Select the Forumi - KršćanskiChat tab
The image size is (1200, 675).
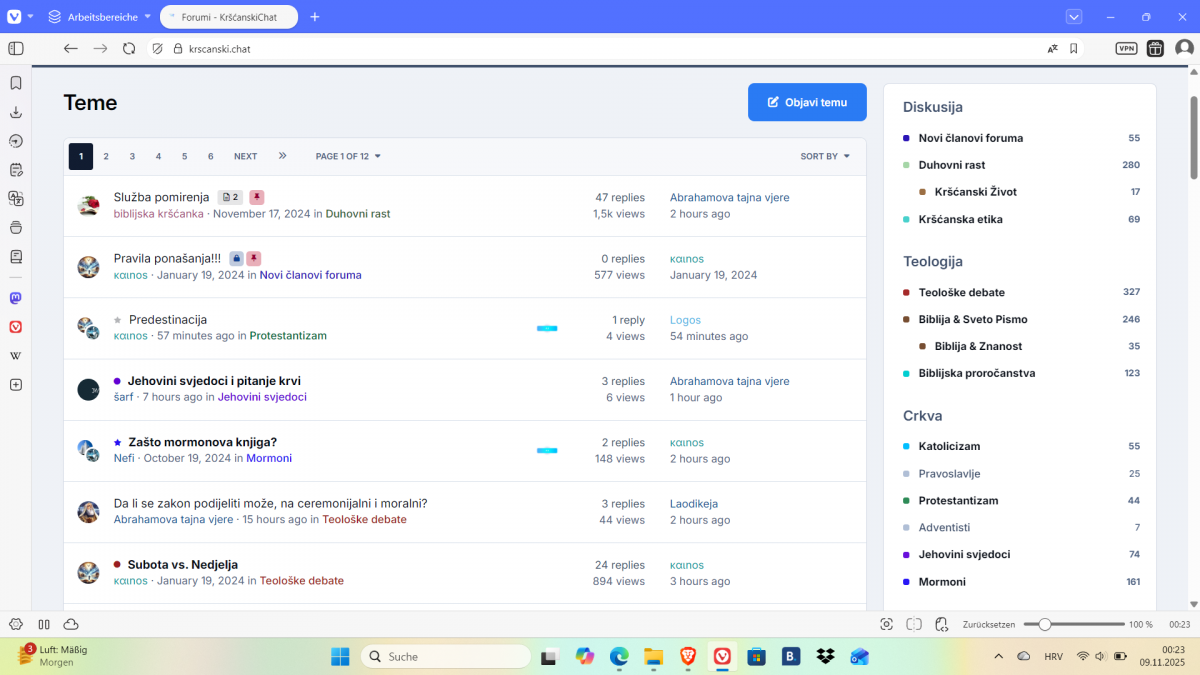tap(230, 17)
